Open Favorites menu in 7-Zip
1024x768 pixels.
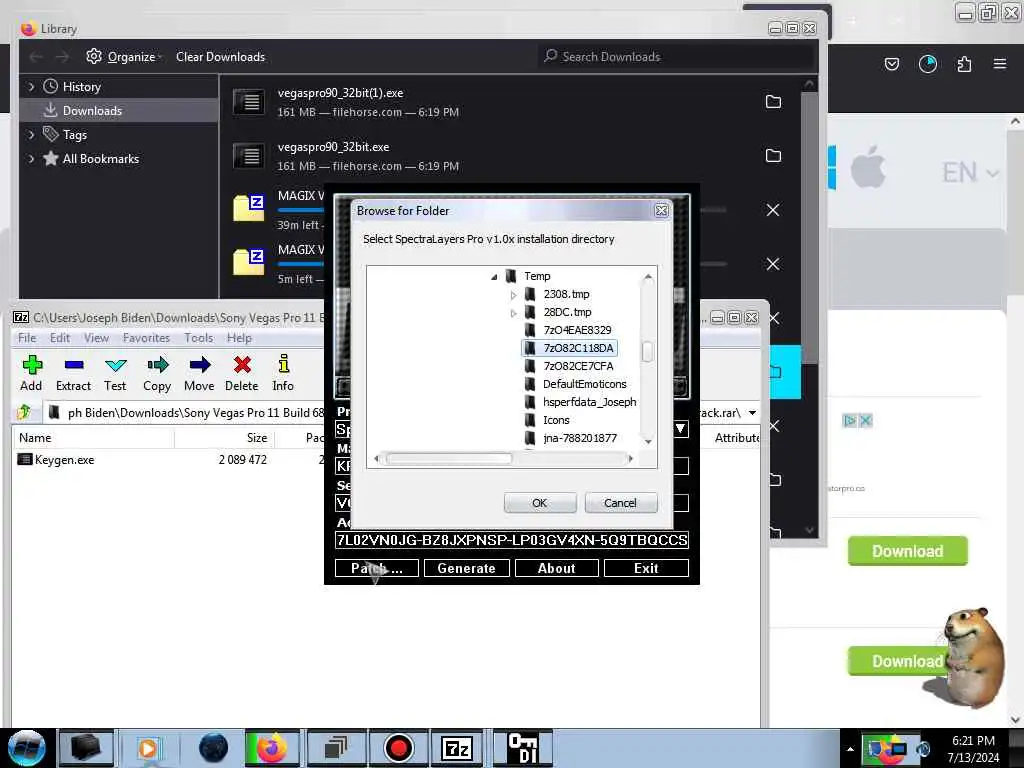click(x=146, y=338)
